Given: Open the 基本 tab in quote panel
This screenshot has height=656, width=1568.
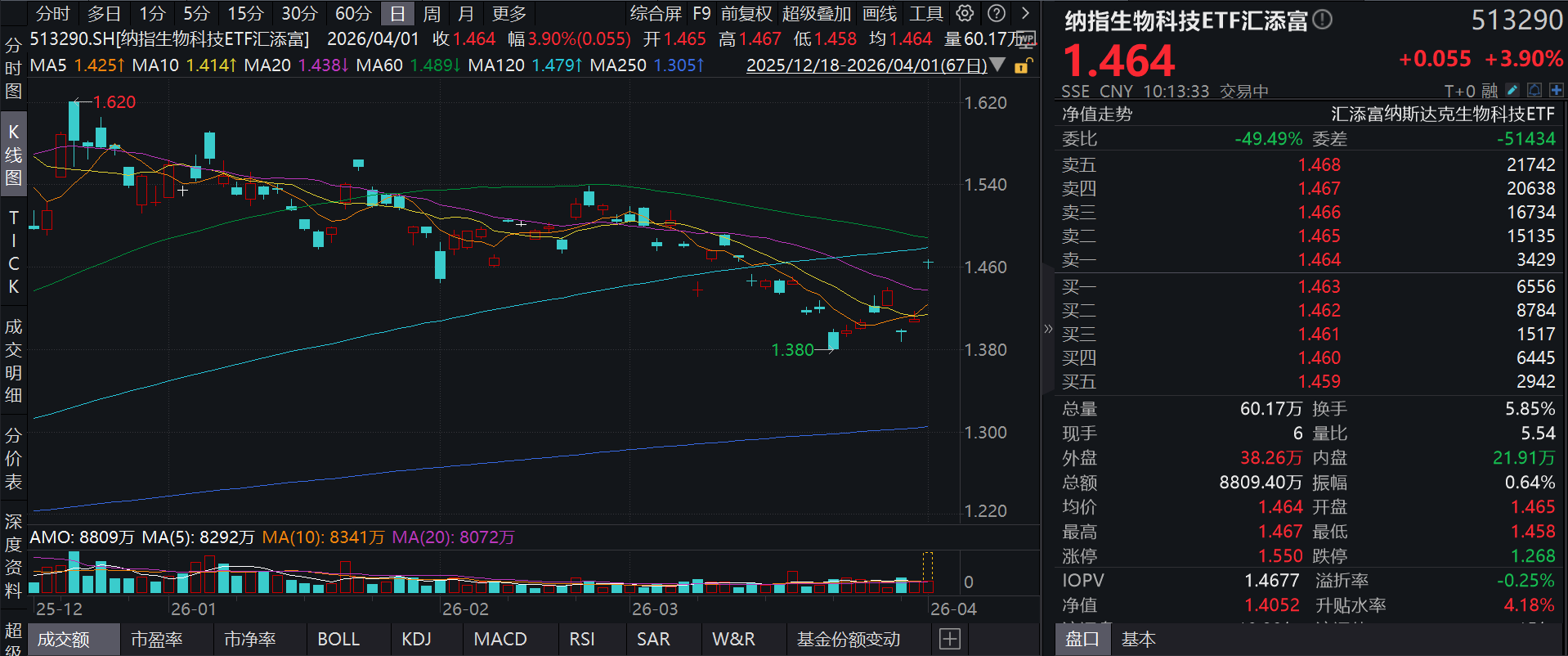Looking at the screenshot, I should point(1138,639).
